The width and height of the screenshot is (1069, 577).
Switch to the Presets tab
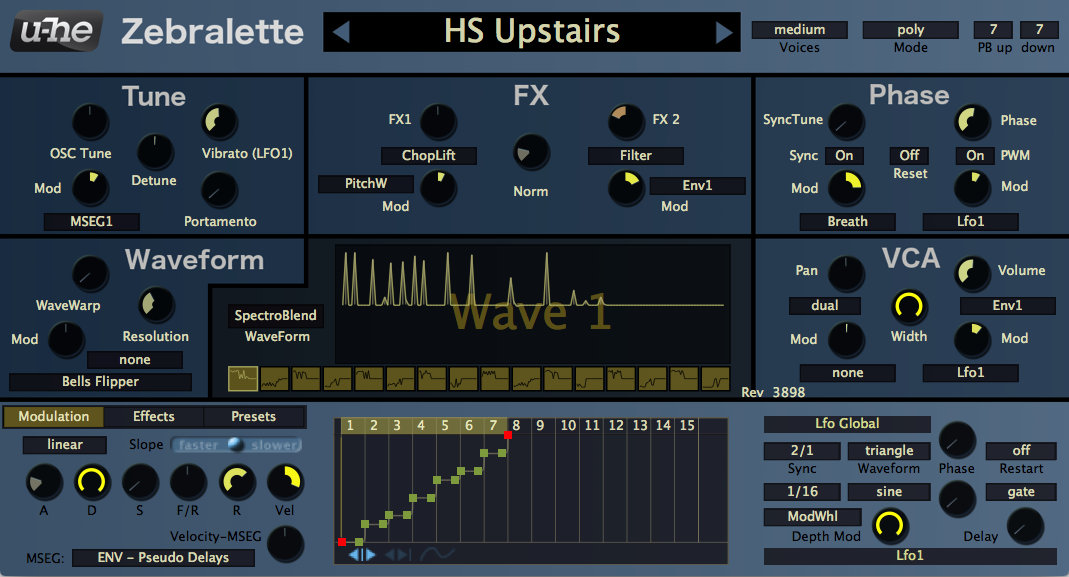pos(254,416)
